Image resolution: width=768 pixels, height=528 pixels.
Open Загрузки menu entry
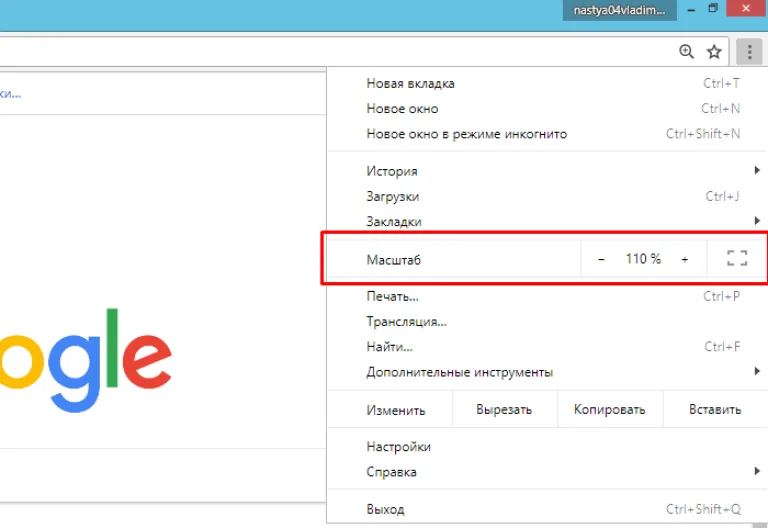(x=548, y=196)
